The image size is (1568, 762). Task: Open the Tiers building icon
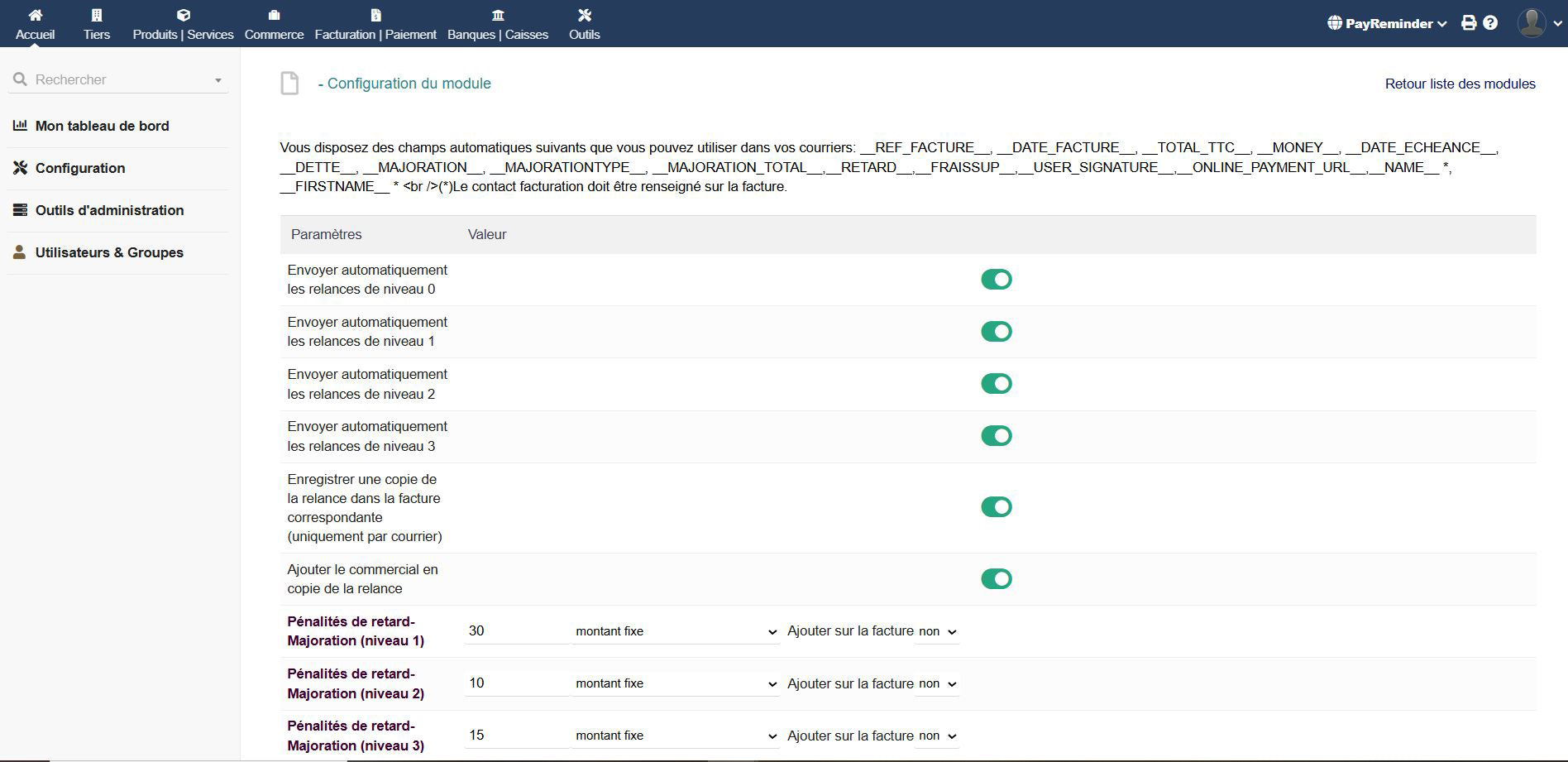pos(97,15)
